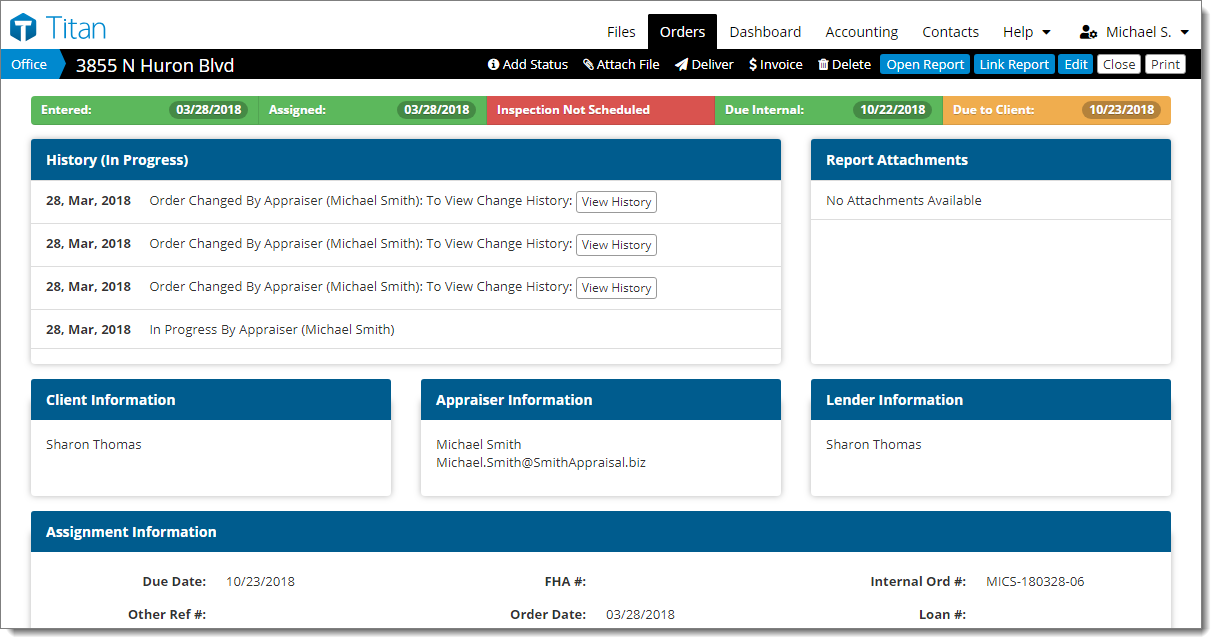Image resolution: width=1215 pixels, height=640 pixels.
Task: Open the Accounting tab
Action: pyautogui.click(x=862, y=32)
